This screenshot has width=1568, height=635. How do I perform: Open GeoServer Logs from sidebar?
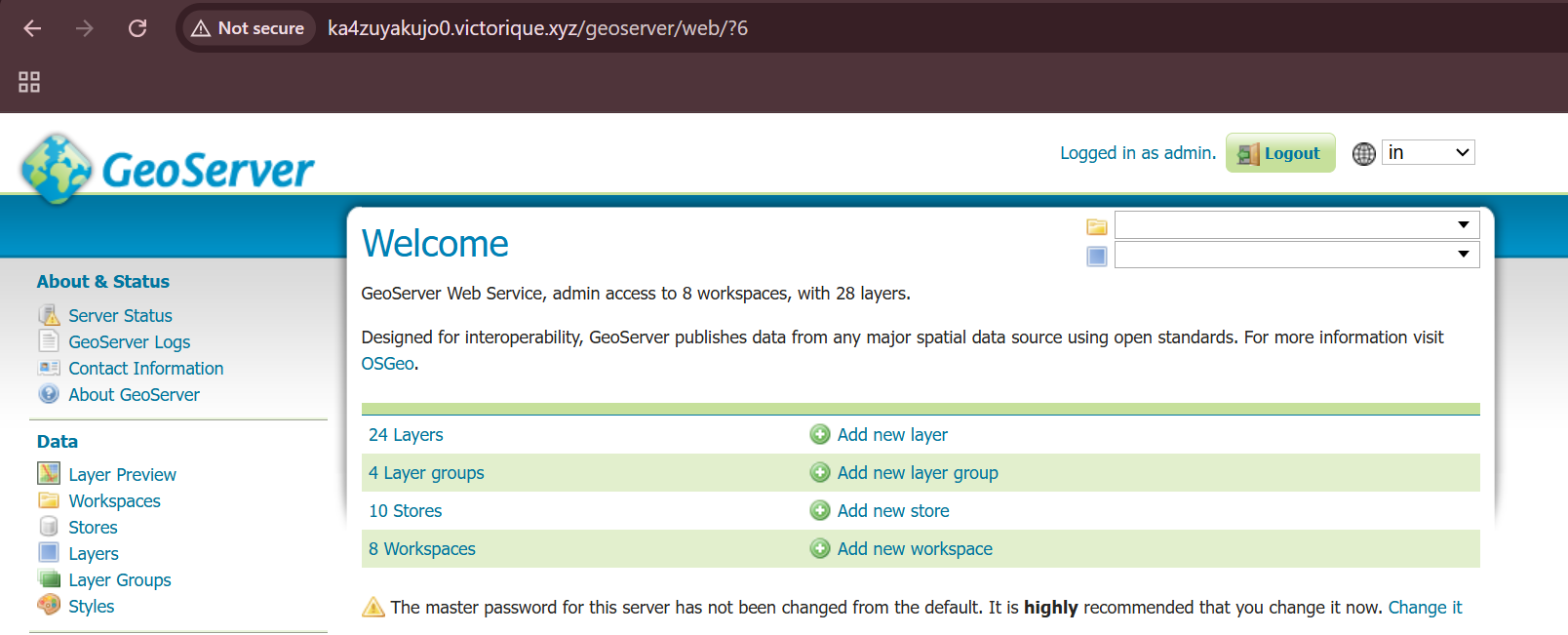[x=129, y=342]
